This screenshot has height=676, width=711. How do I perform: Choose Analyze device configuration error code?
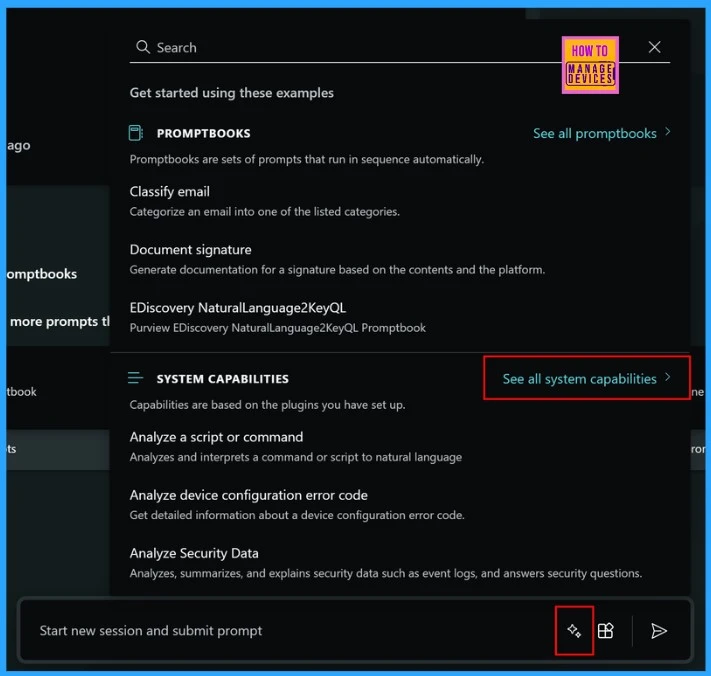[248, 495]
